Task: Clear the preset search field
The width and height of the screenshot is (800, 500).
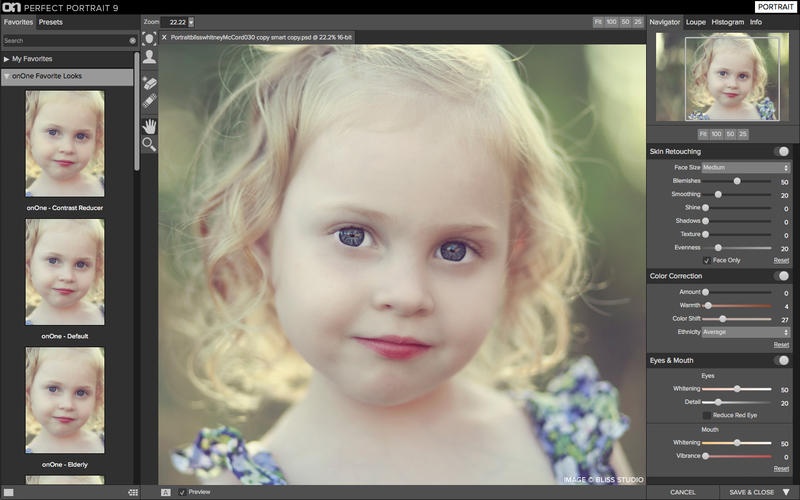Action: (133, 40)
